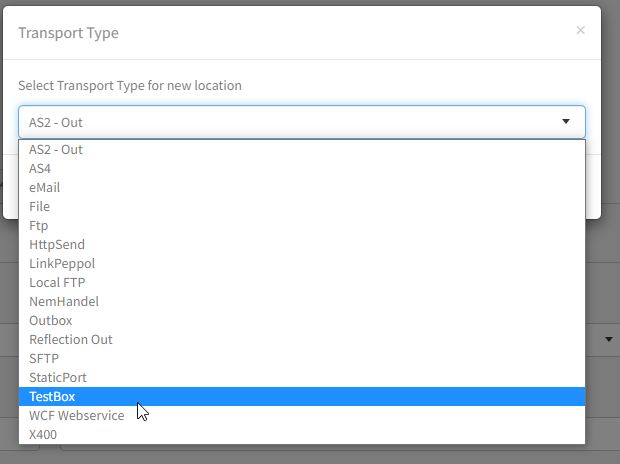
Task: Collapse the Transport Type dropdown arrow
Action: pyautogui.click(x=565, y=122)
